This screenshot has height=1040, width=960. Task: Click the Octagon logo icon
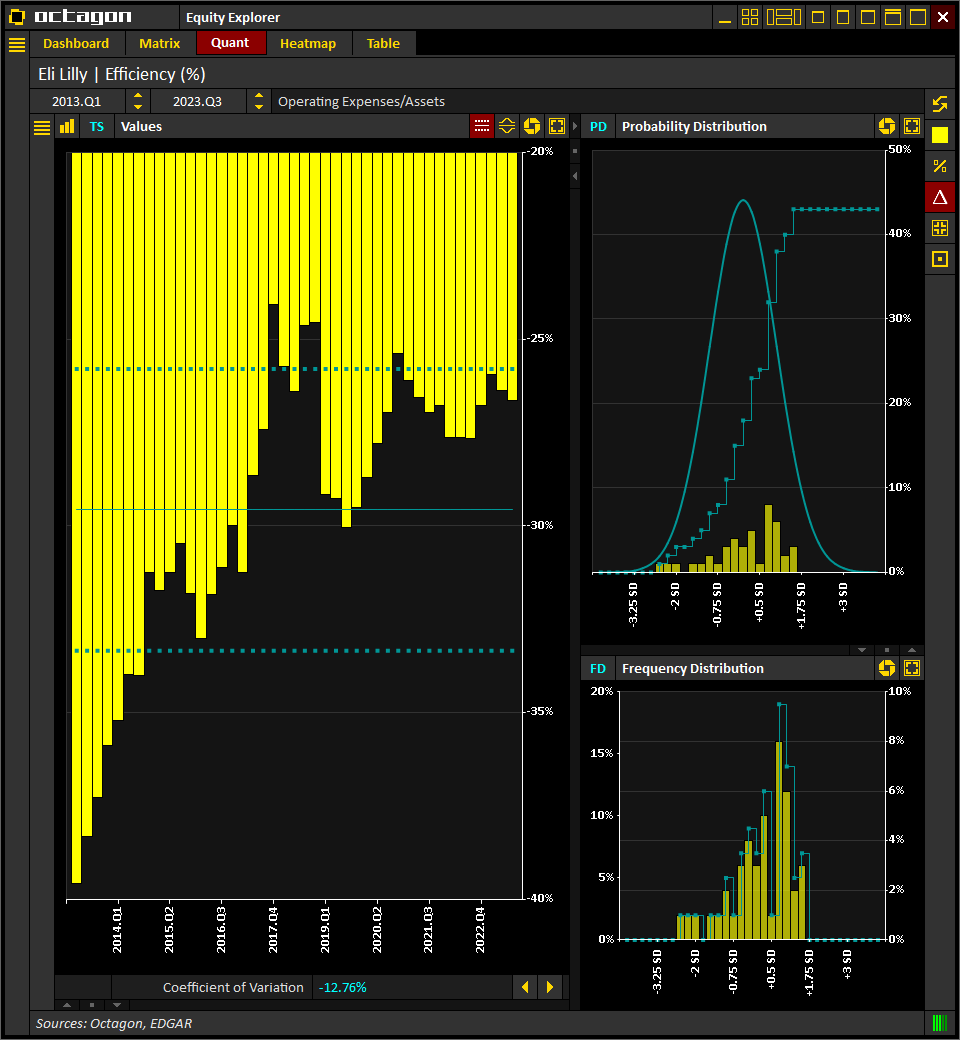(x=17, y=17)
